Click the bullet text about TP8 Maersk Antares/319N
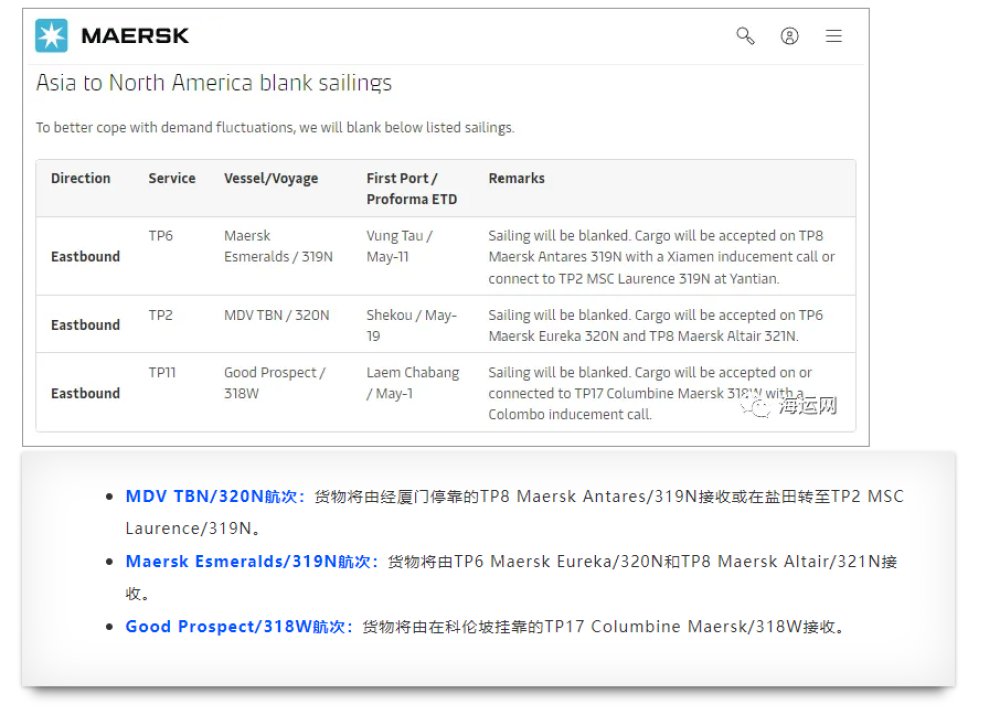The image size is (1000, 715). pyautogui.click(x=515, y=512)
